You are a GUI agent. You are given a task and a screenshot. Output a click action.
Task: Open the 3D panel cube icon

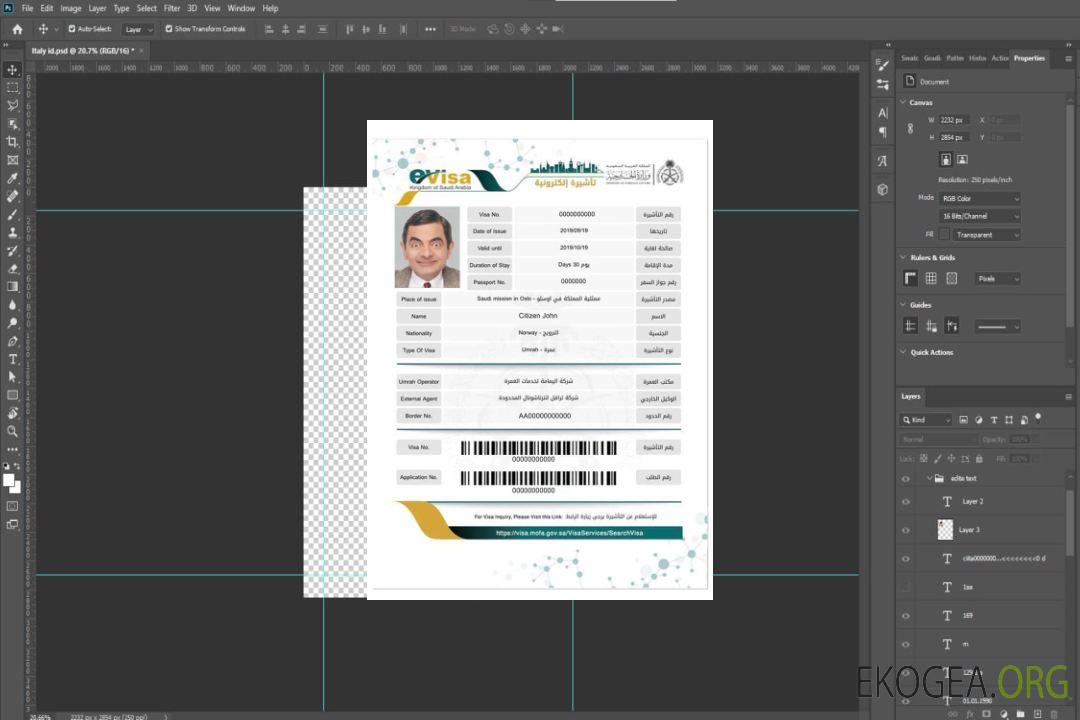(882, 189)
